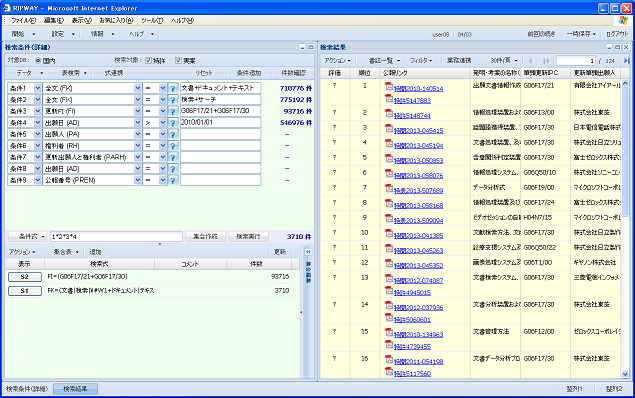Open PDF icon for 2013-041385
The width and height of the screenshot is (635, 398).
[389, 234]
